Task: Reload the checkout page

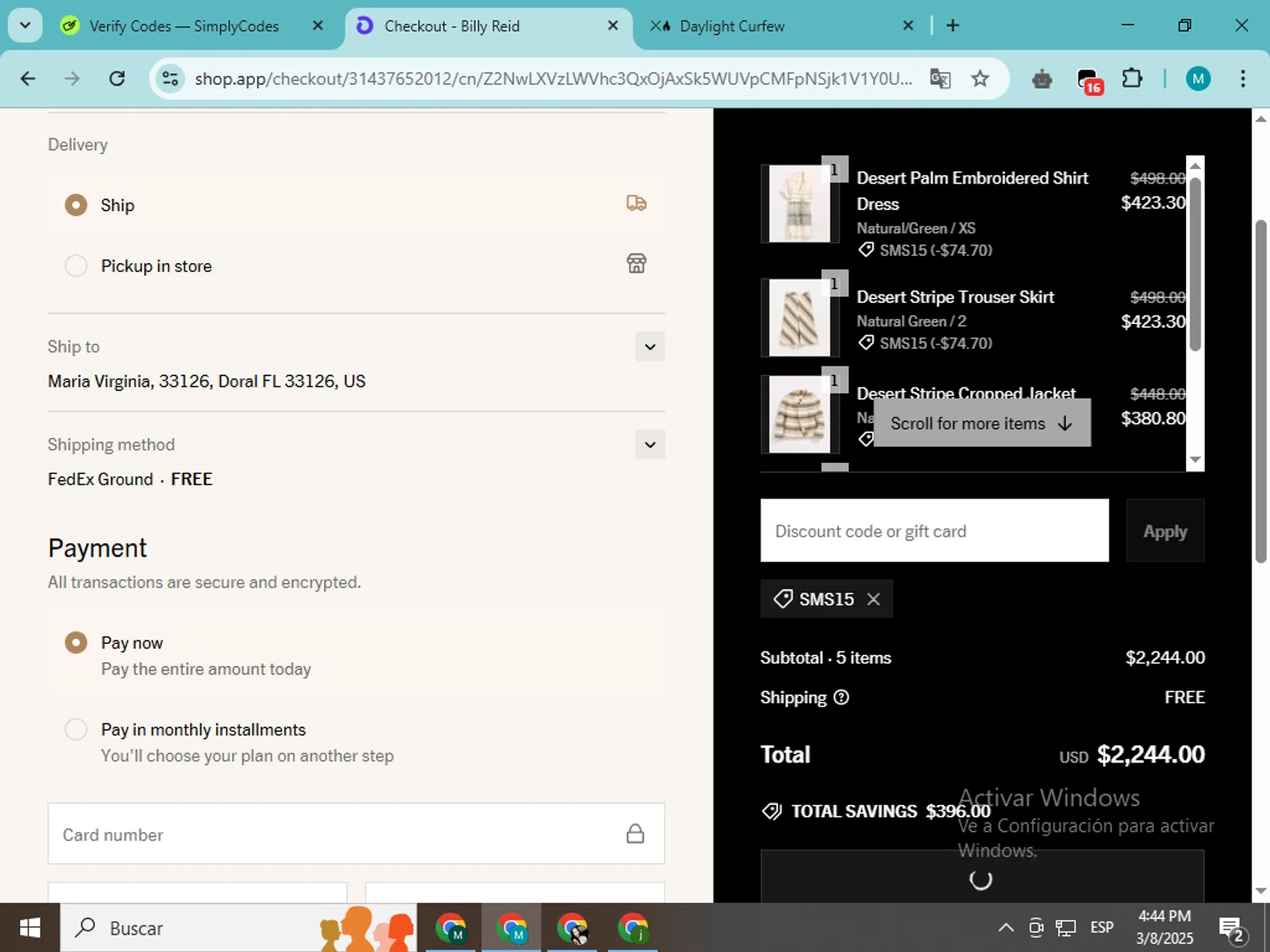Action: point(117,79)
